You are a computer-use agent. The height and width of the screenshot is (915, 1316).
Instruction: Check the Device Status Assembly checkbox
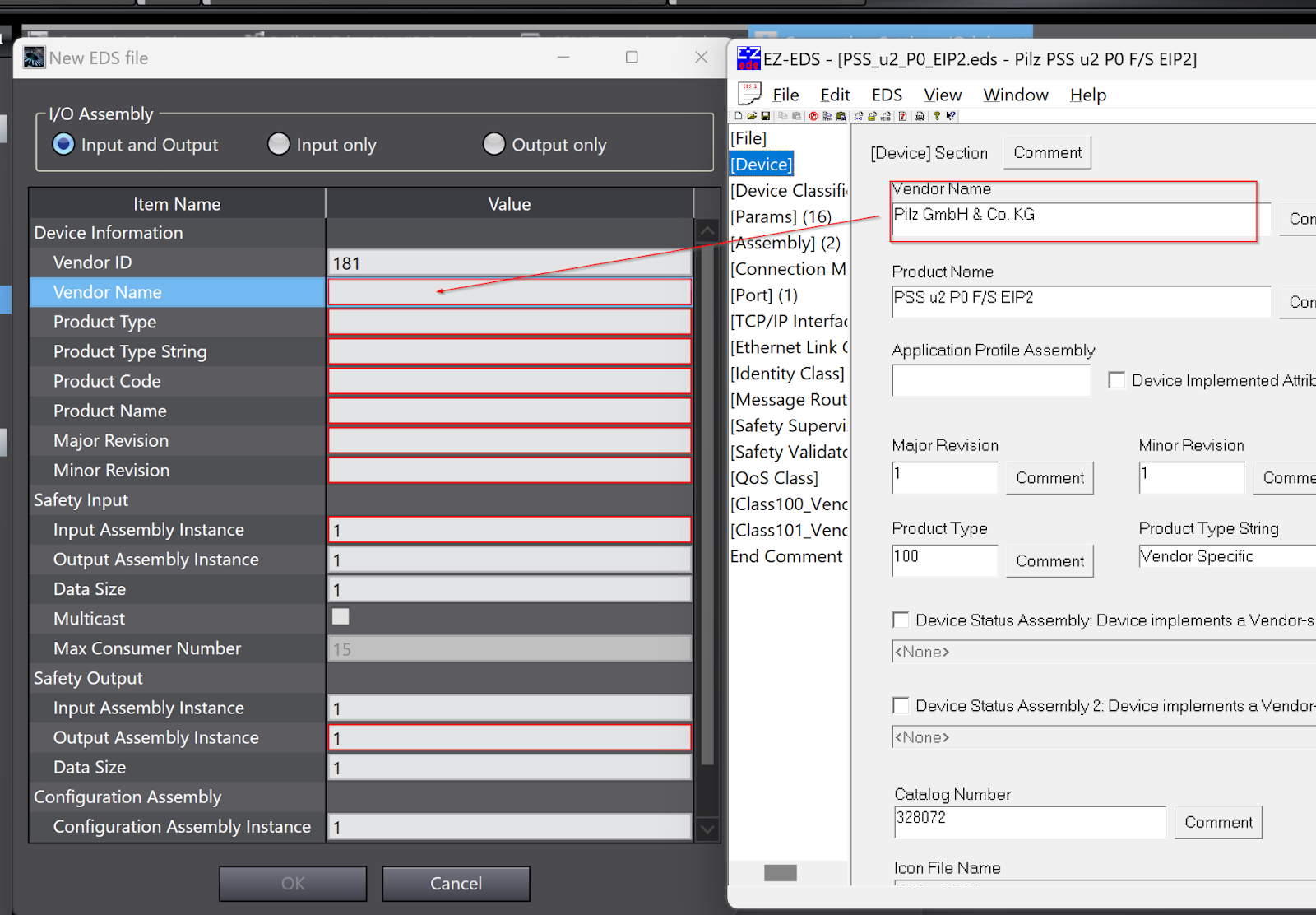pos(901,620)
